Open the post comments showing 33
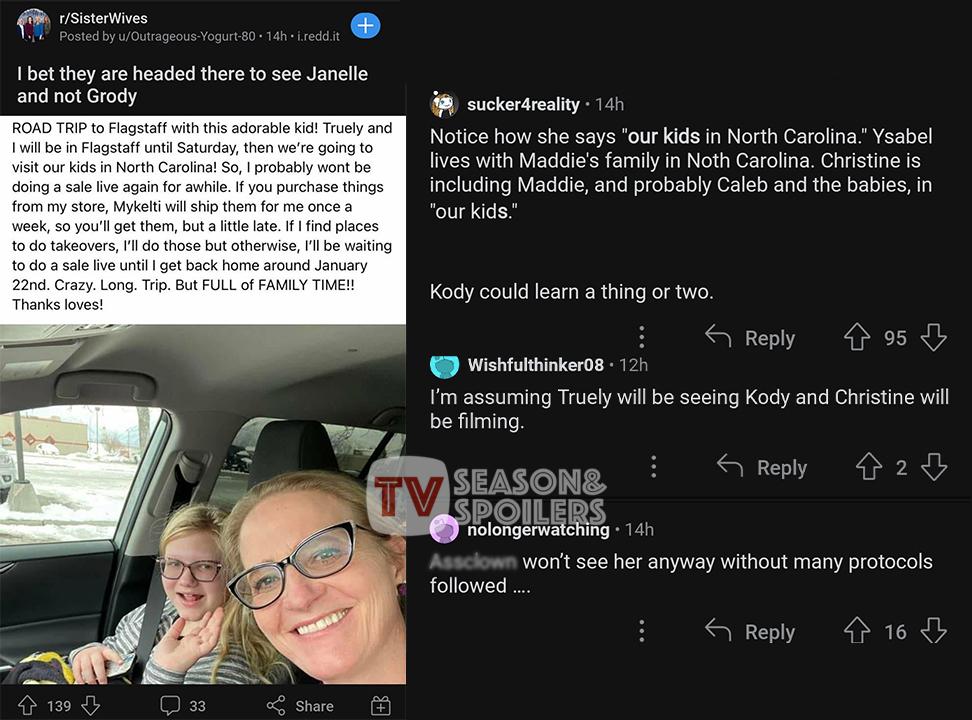 tap(183, 706)
